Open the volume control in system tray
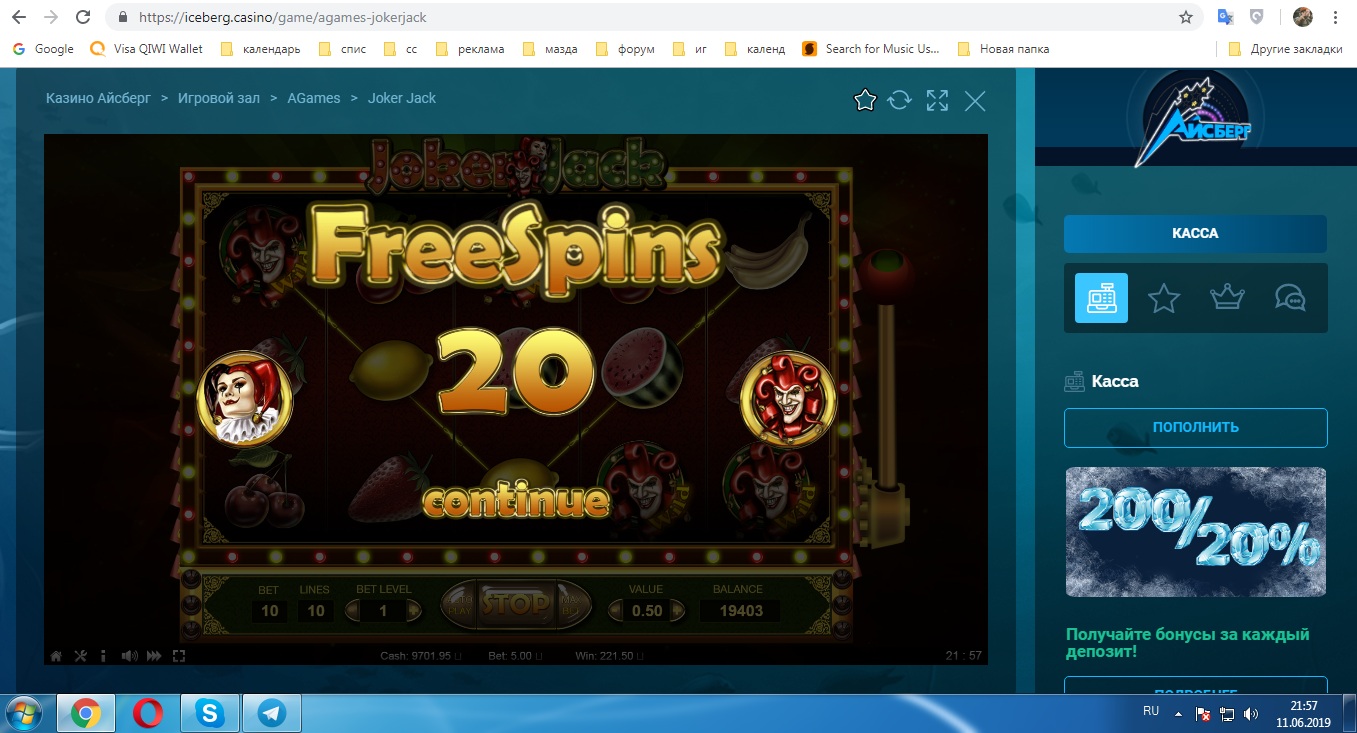 click(1250, 715)
